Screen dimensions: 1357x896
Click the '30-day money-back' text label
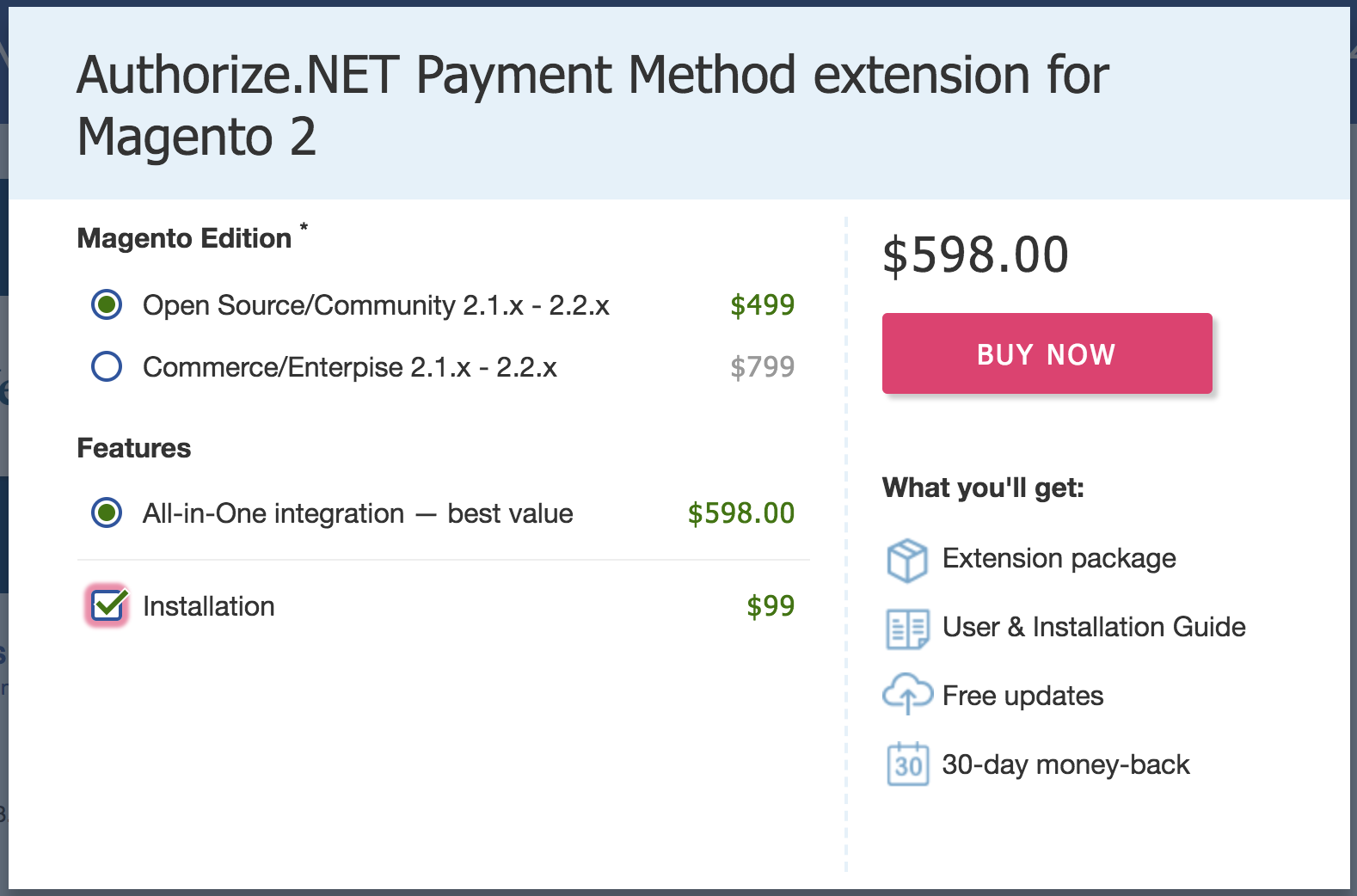pyautogui.click(x=1065, y=764)
